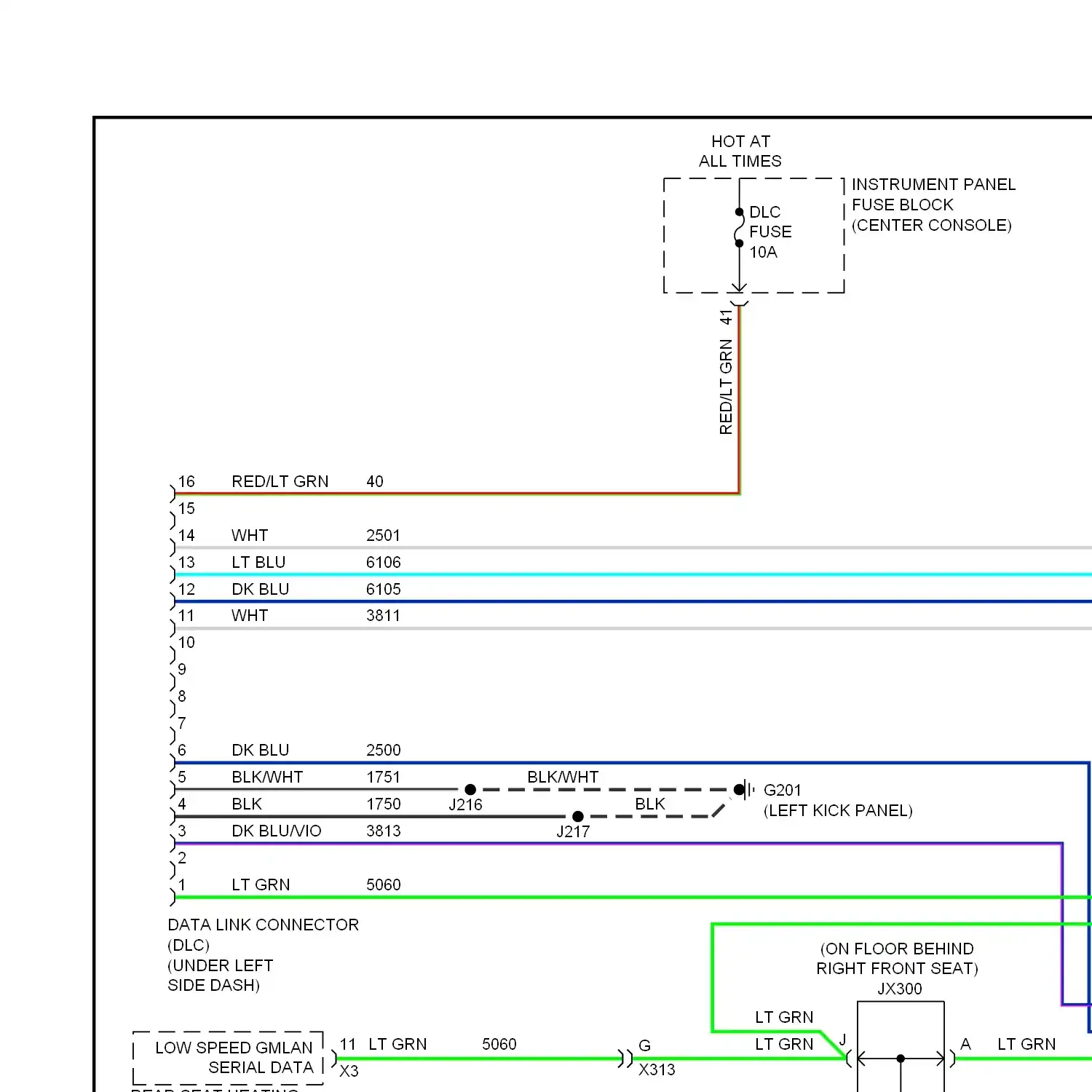Click the 'X313' connector label

pyautogui.click(x=657, y=1069)
